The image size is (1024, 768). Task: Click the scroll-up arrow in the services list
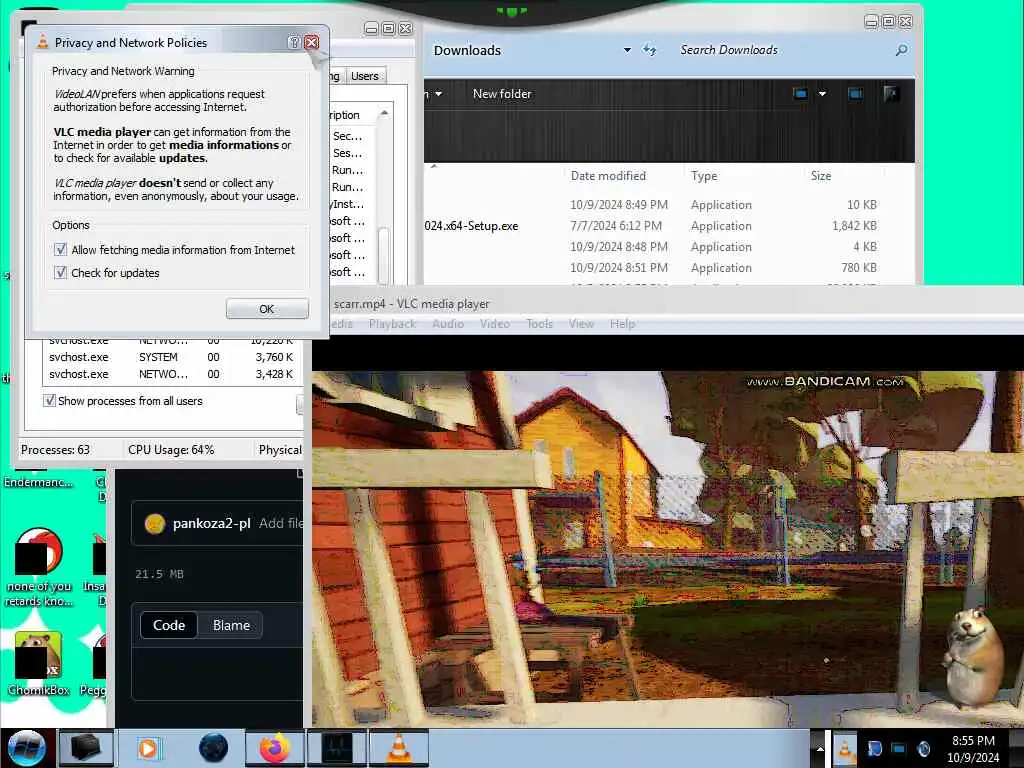(384, 114)
